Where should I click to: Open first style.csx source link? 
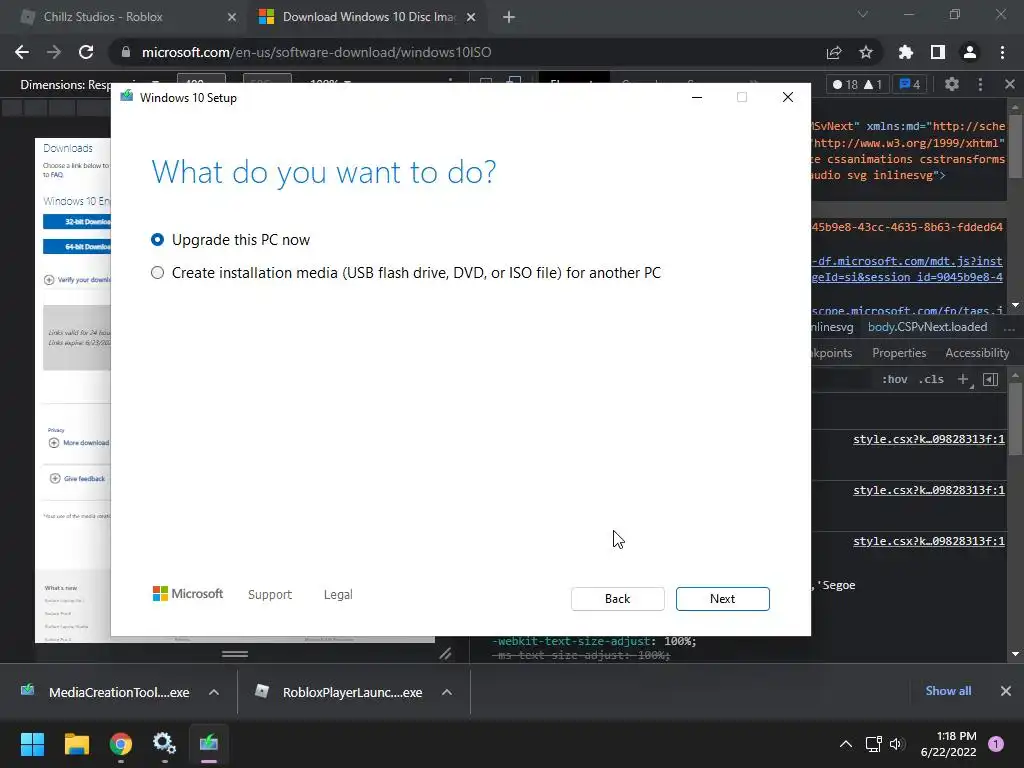tap(929, 439)
